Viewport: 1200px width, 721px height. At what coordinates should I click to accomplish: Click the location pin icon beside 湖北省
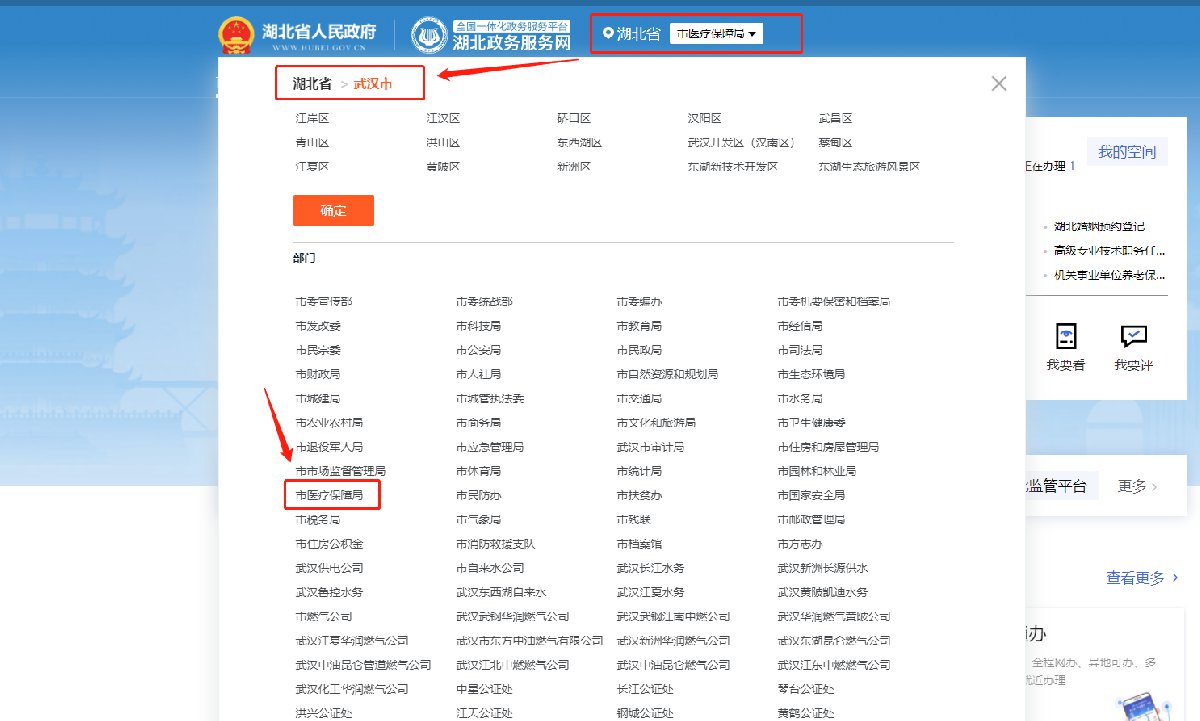point(608,34)
